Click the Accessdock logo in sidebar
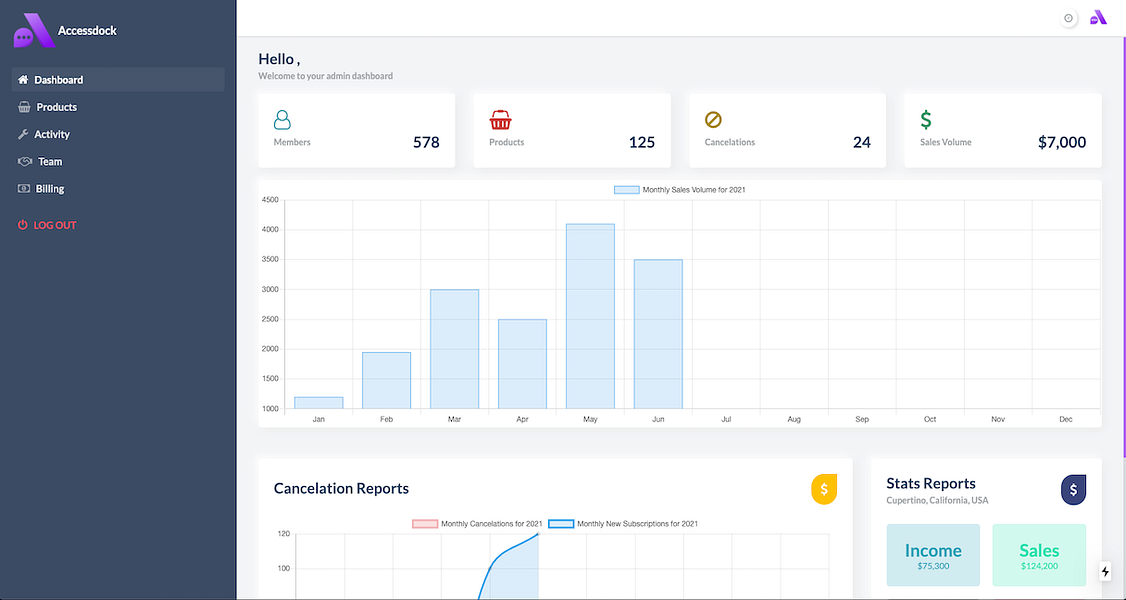This screenshot has height=600, width=1126. (x=34, y=30)
